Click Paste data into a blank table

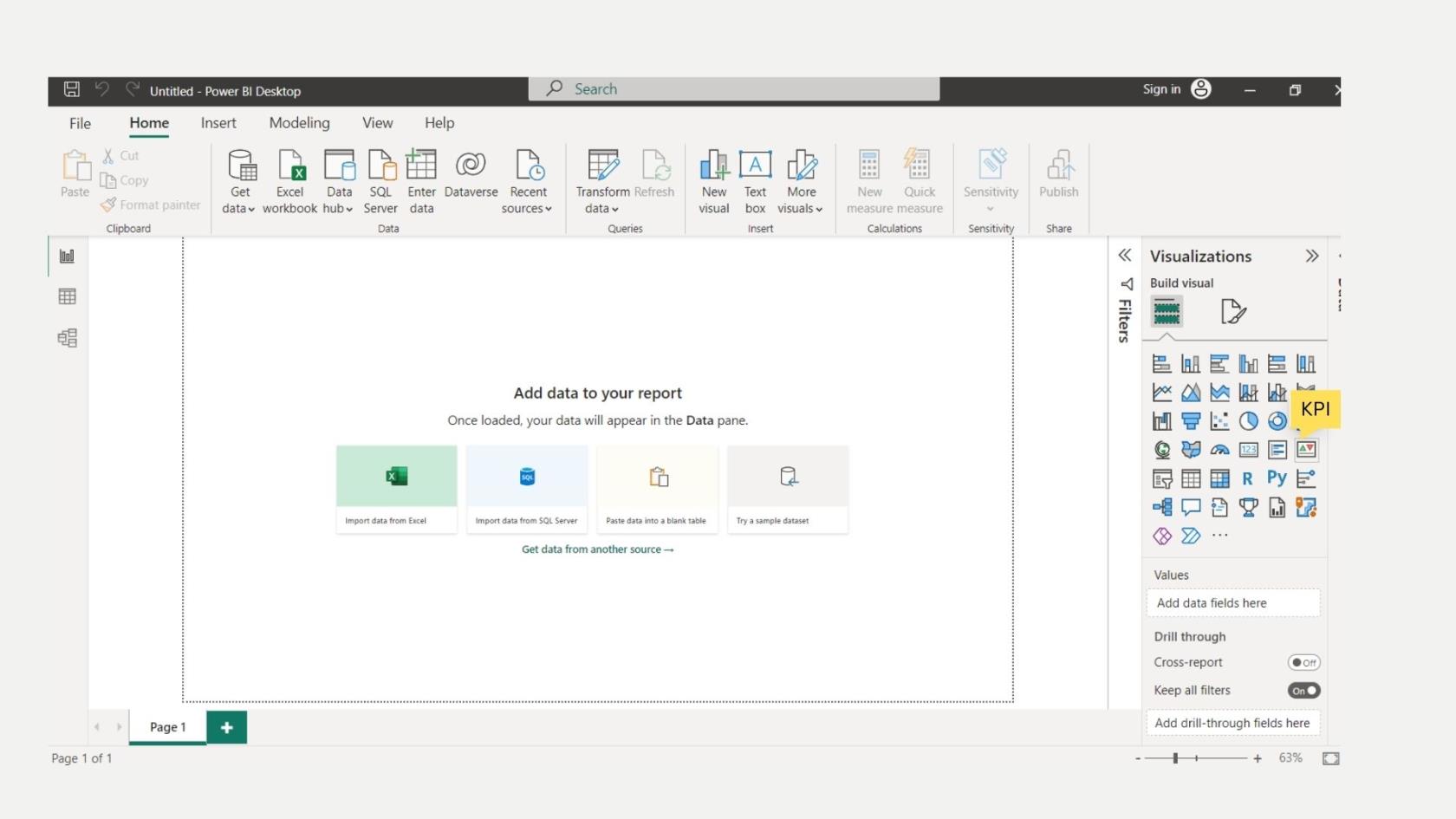pyautogui.click(x=657, y=489)
